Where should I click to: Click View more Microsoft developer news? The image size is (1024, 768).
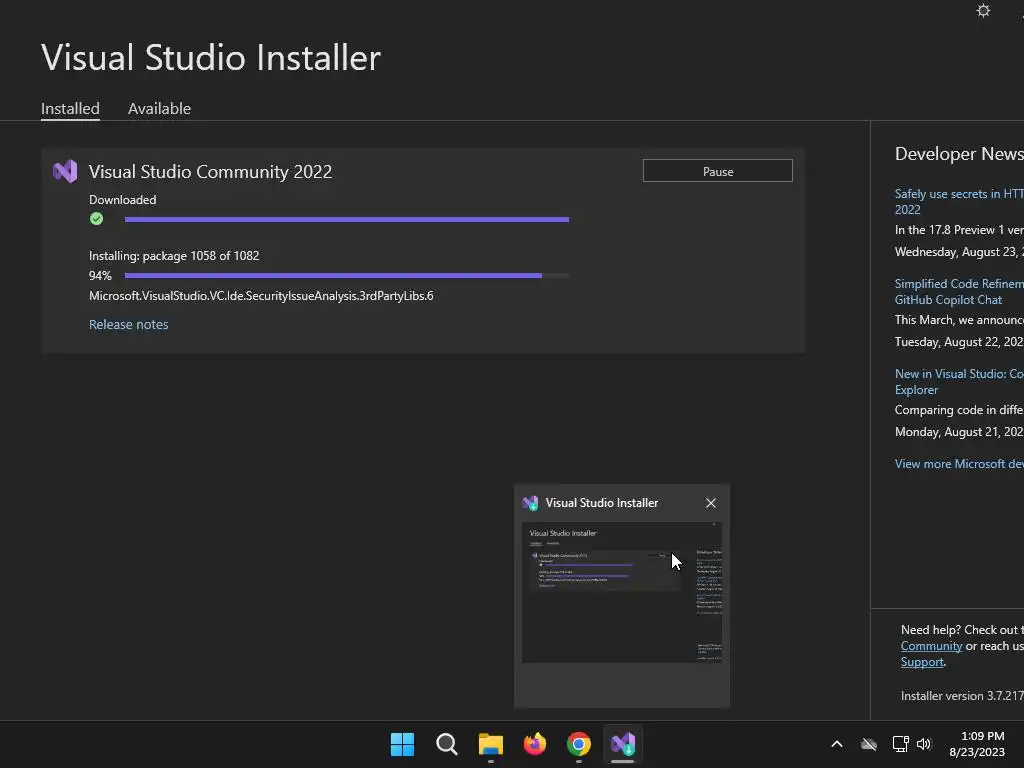pyautogui.click(x=959, y=464)
